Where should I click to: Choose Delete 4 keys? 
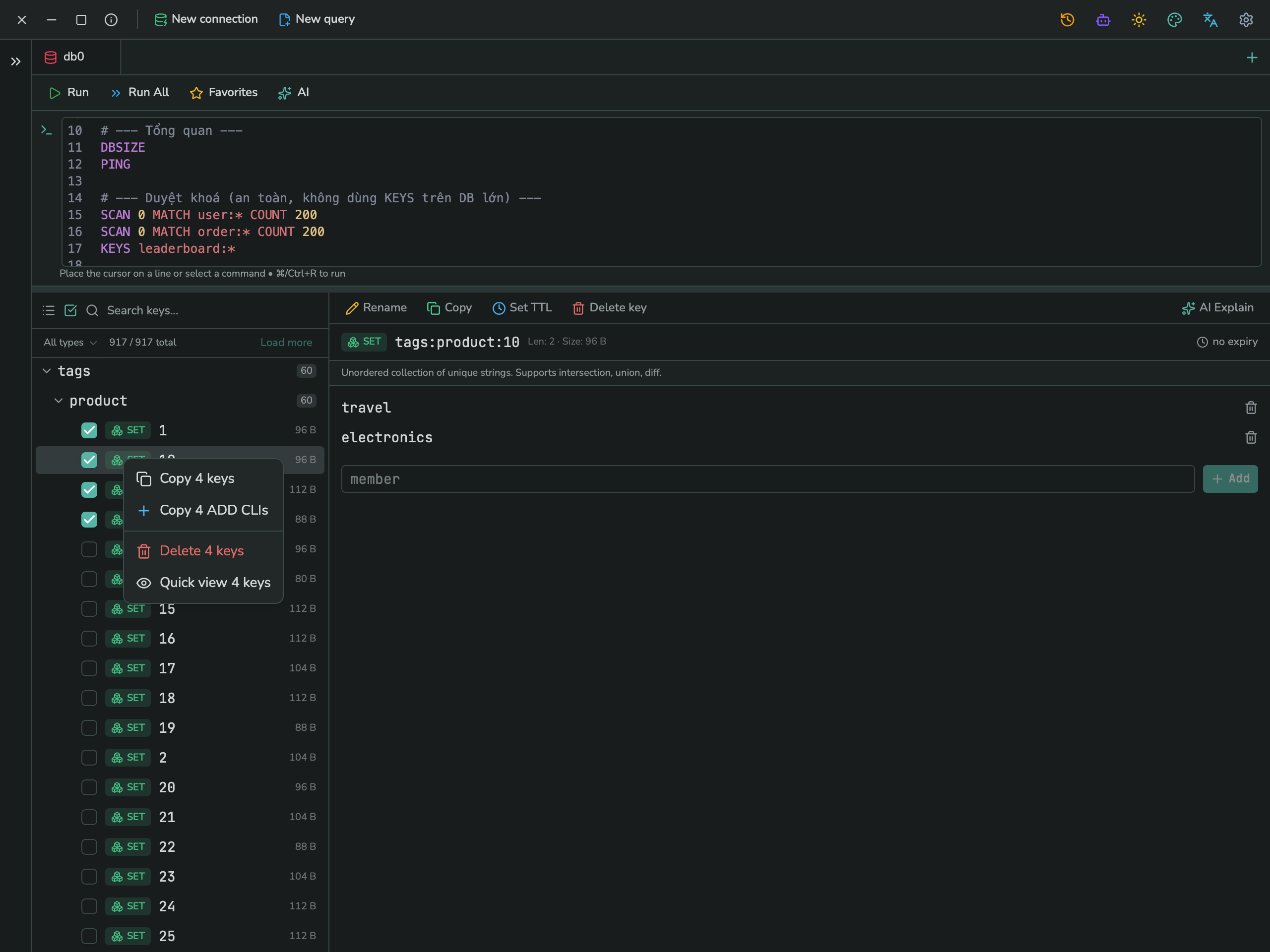click(203, 551)
